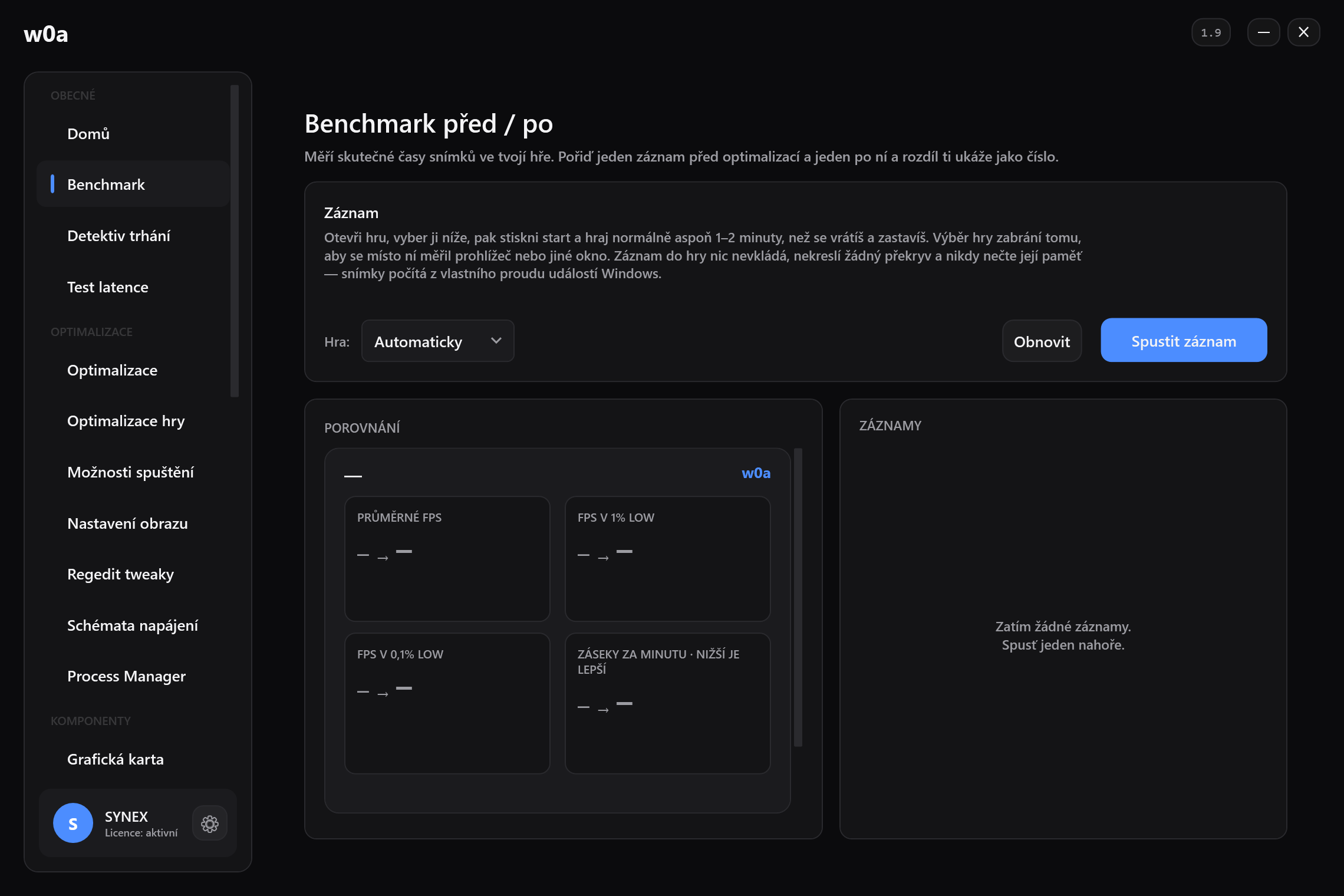Click the 'Licence: aktivní' status text
The height and width of the screenshot is (896, 1344).
(141, 832)
